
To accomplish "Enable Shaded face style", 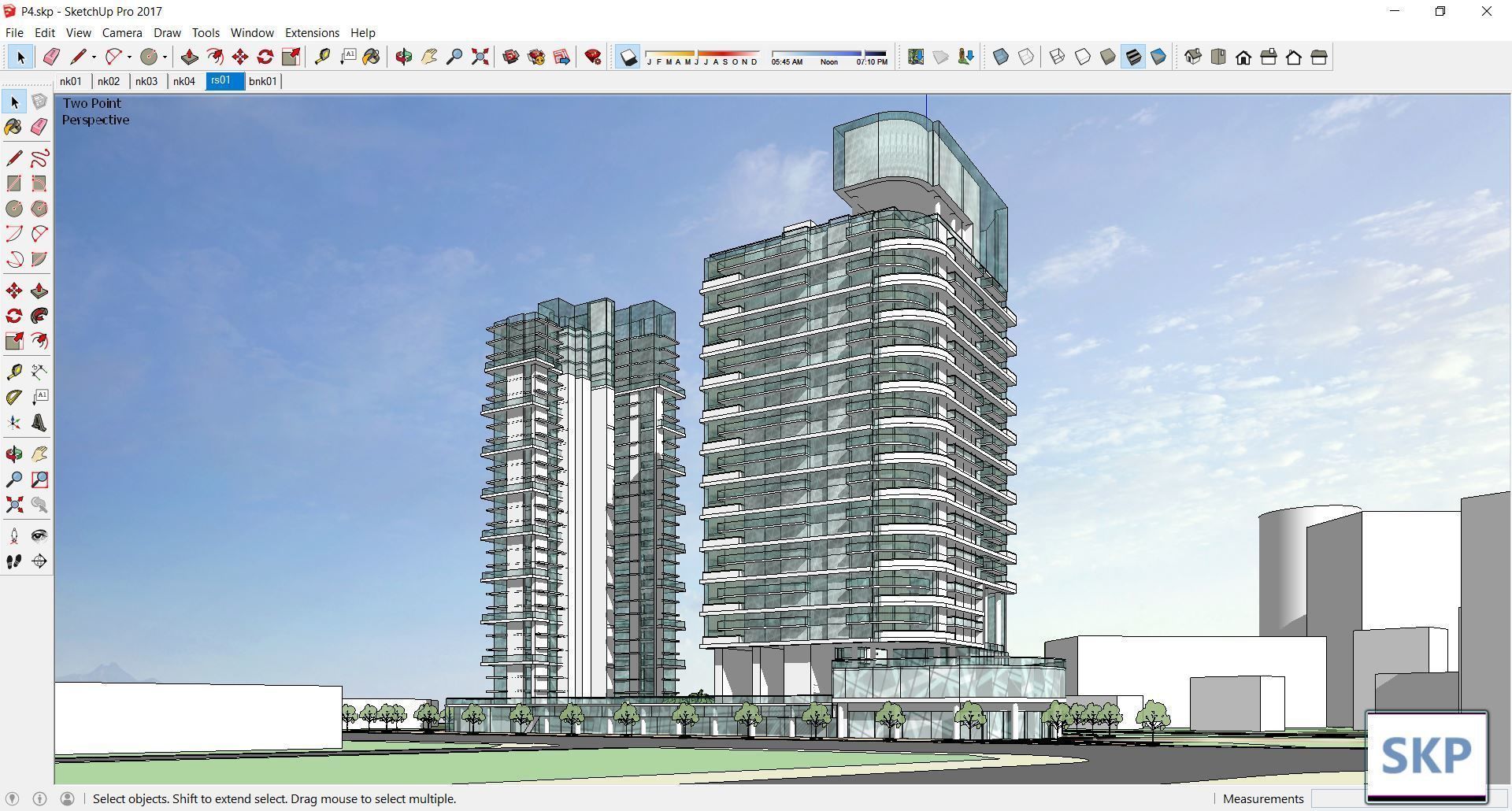I will [1108, 57].
